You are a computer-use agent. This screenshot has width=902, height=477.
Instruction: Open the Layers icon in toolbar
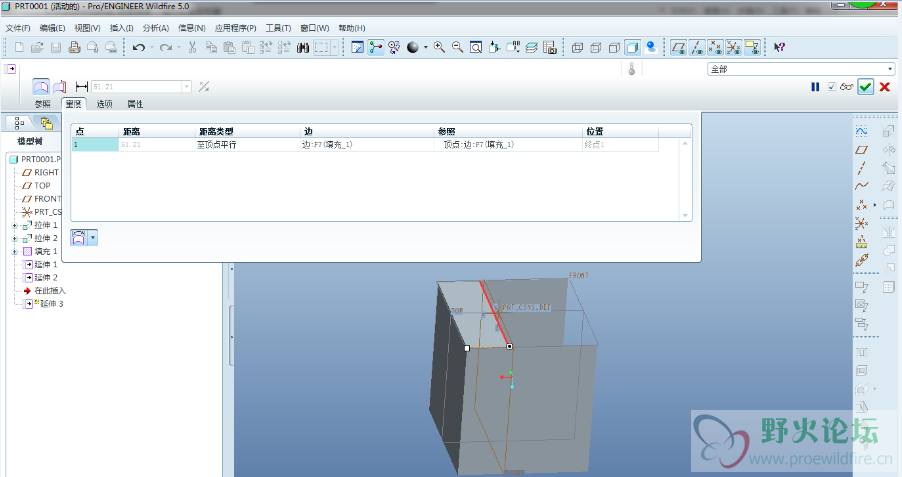pos(532,48)
